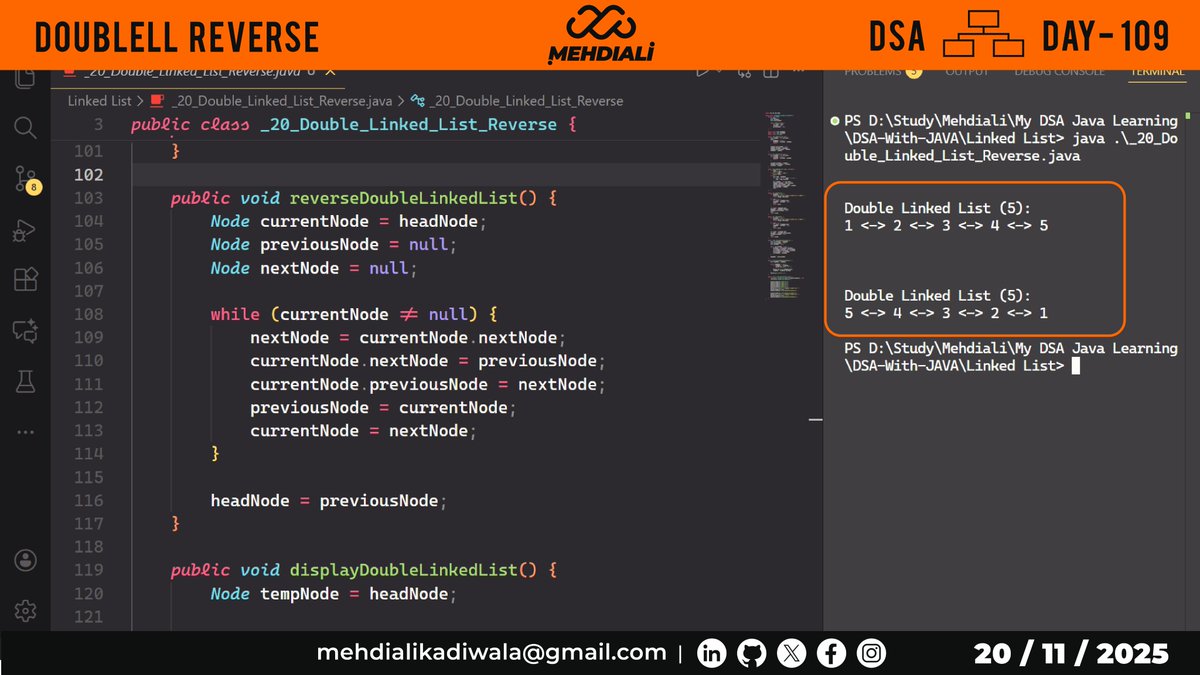Open the Chat view icon

[26, 330]
